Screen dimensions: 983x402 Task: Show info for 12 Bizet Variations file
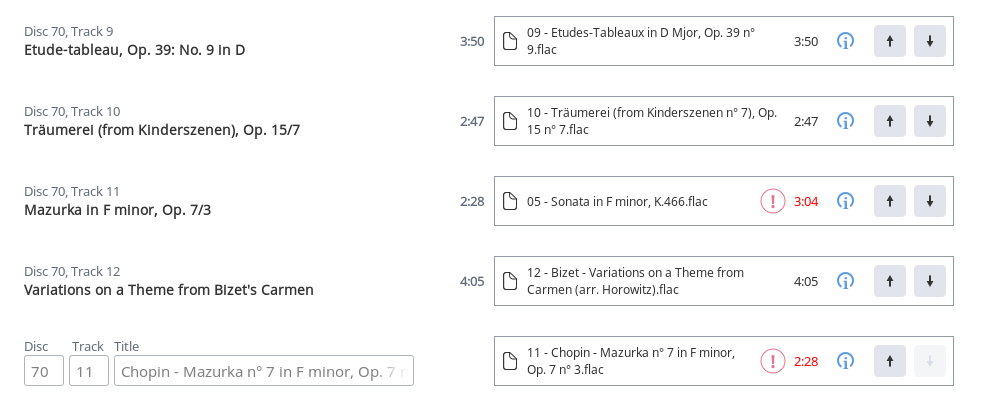(x=846, y=281)
